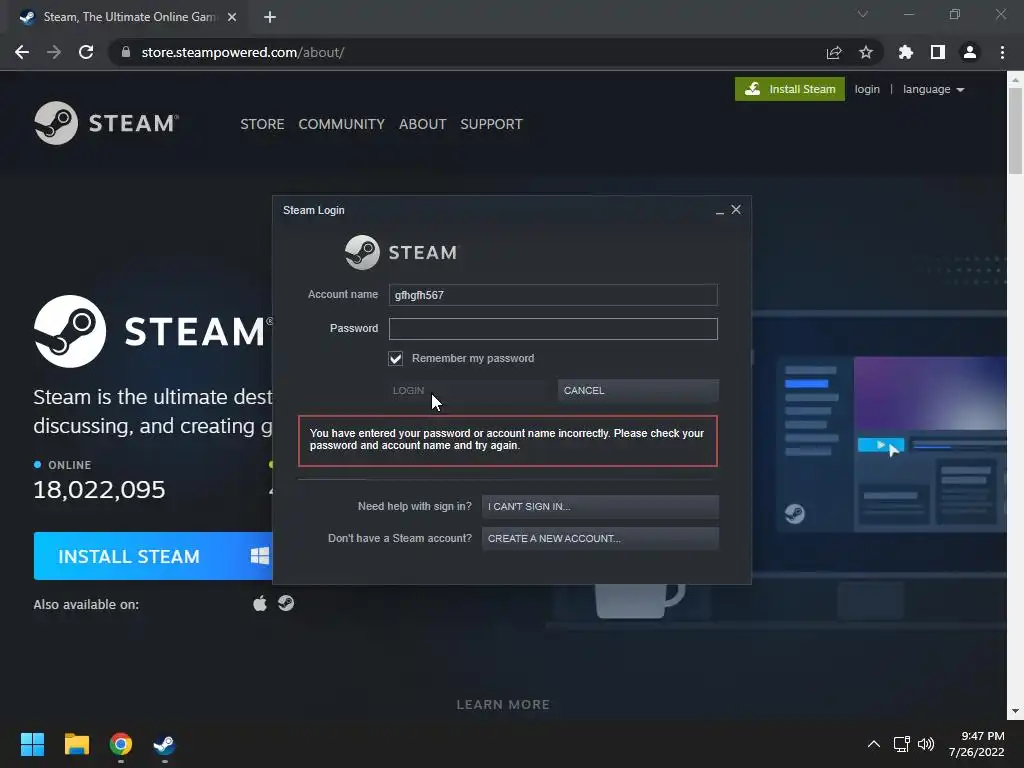Open the Chrome tab search chevron
Viewport: 1024px width, 768px height.
click(x=863, y=14)
